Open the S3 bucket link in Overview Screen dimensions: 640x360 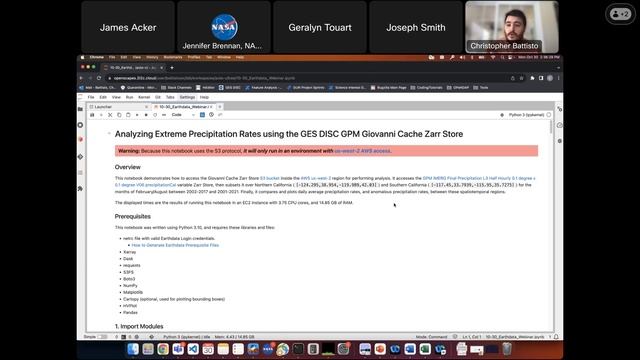(x=270, y=178)
